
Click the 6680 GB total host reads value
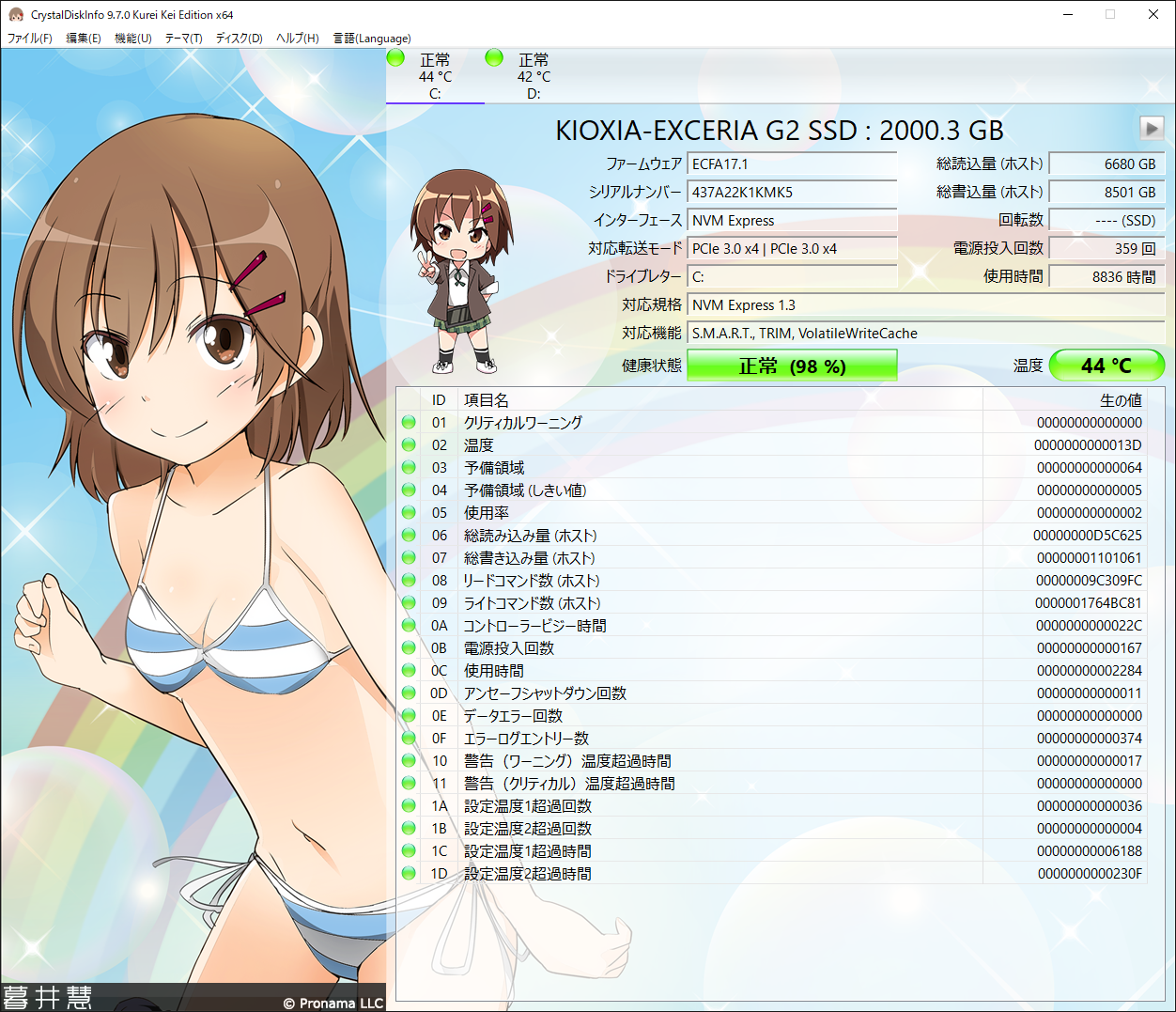(x=1106, y=164)
